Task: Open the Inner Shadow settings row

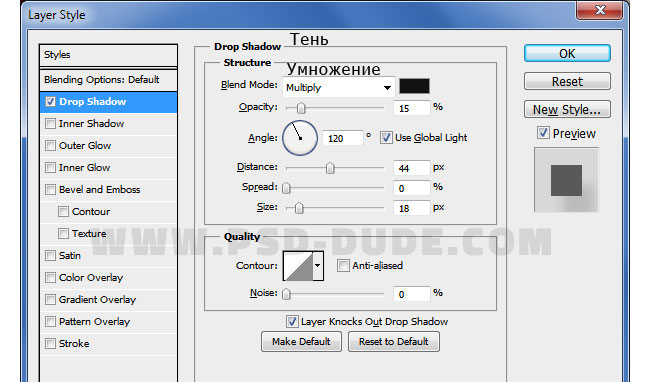Action: tap(109, 123)
